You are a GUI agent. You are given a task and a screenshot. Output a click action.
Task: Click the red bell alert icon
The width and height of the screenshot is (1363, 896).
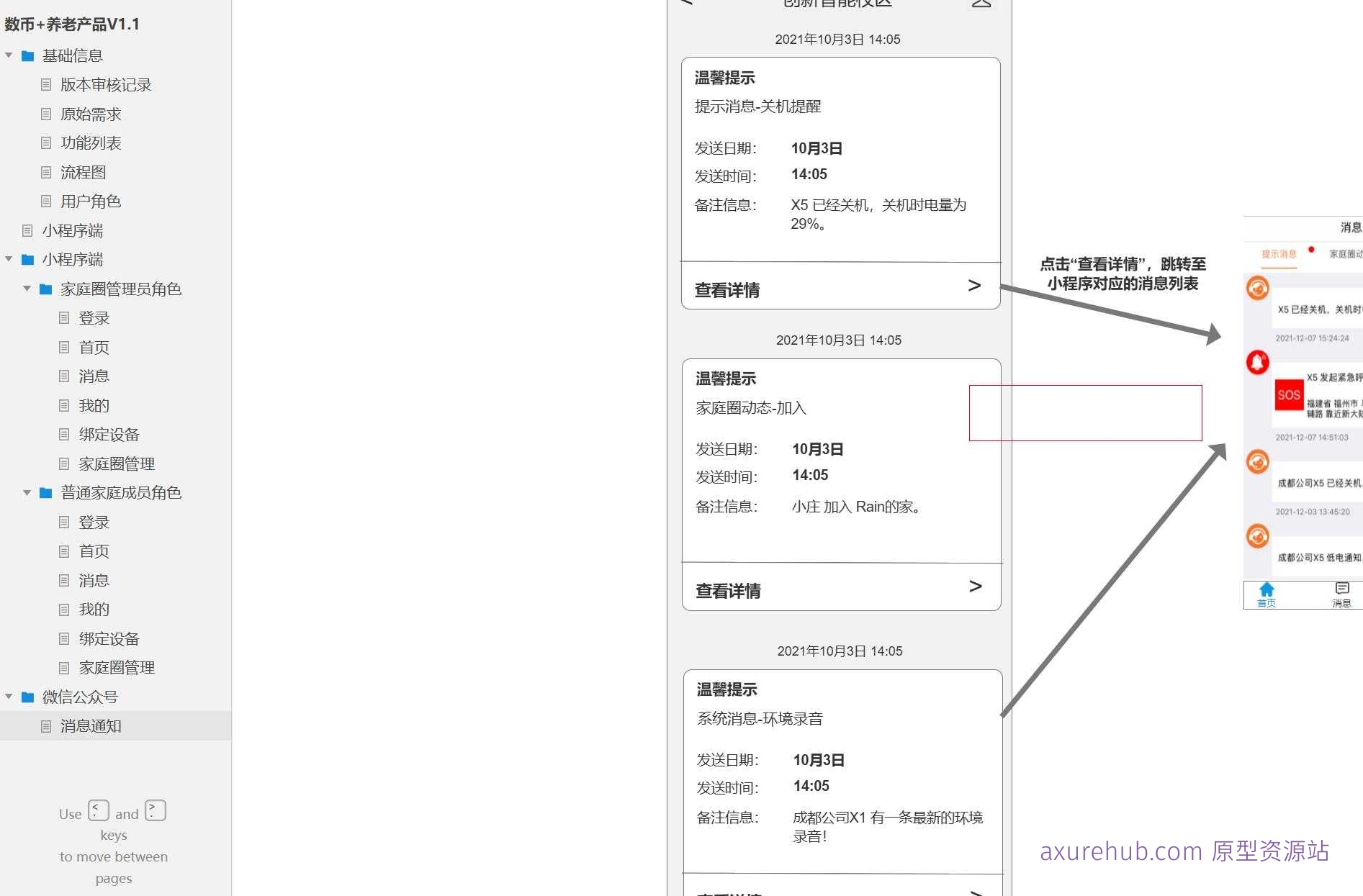pyautogui.click(x=1256, y=361)
